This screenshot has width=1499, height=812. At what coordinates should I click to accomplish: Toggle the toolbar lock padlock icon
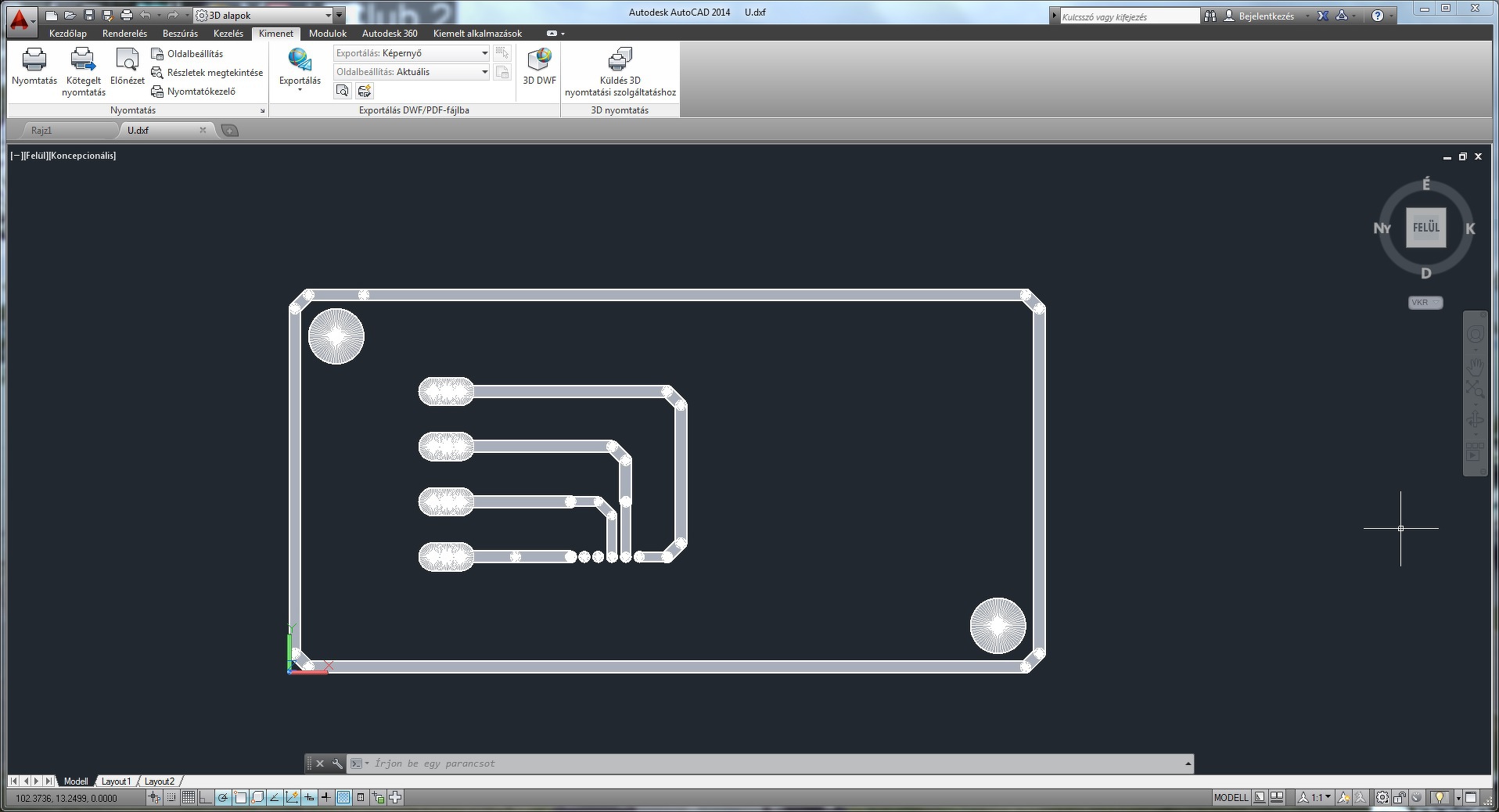pyautogui.click(x=1400, y=798)
